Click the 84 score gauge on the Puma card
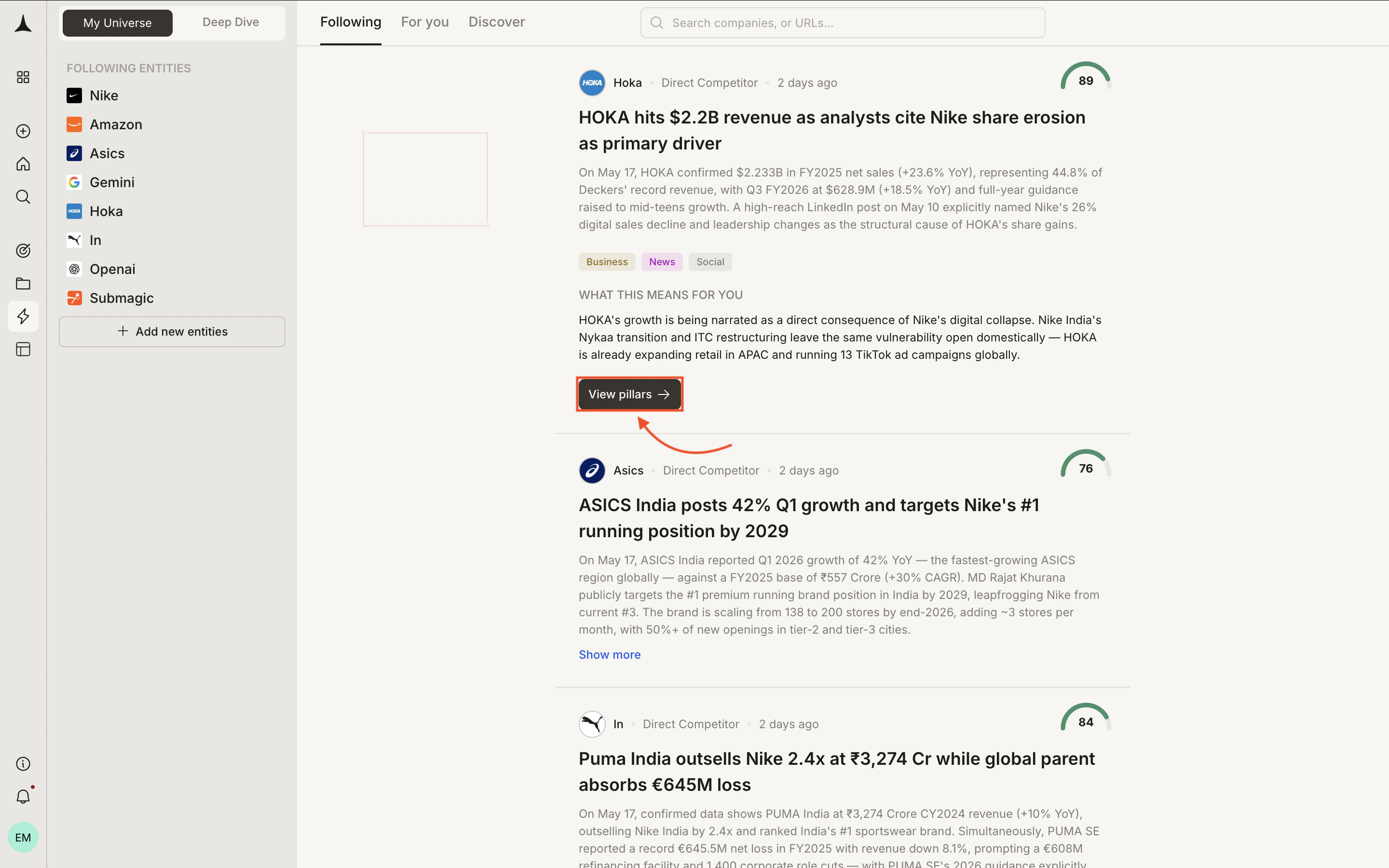 click(1085, 718)
